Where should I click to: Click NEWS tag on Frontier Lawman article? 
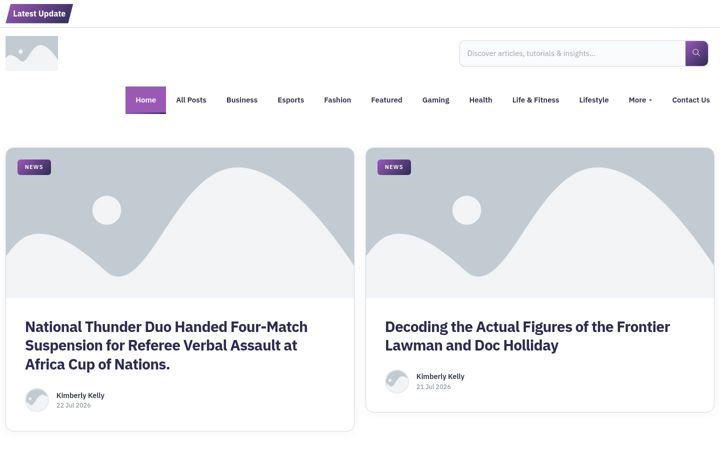point(394,167)
